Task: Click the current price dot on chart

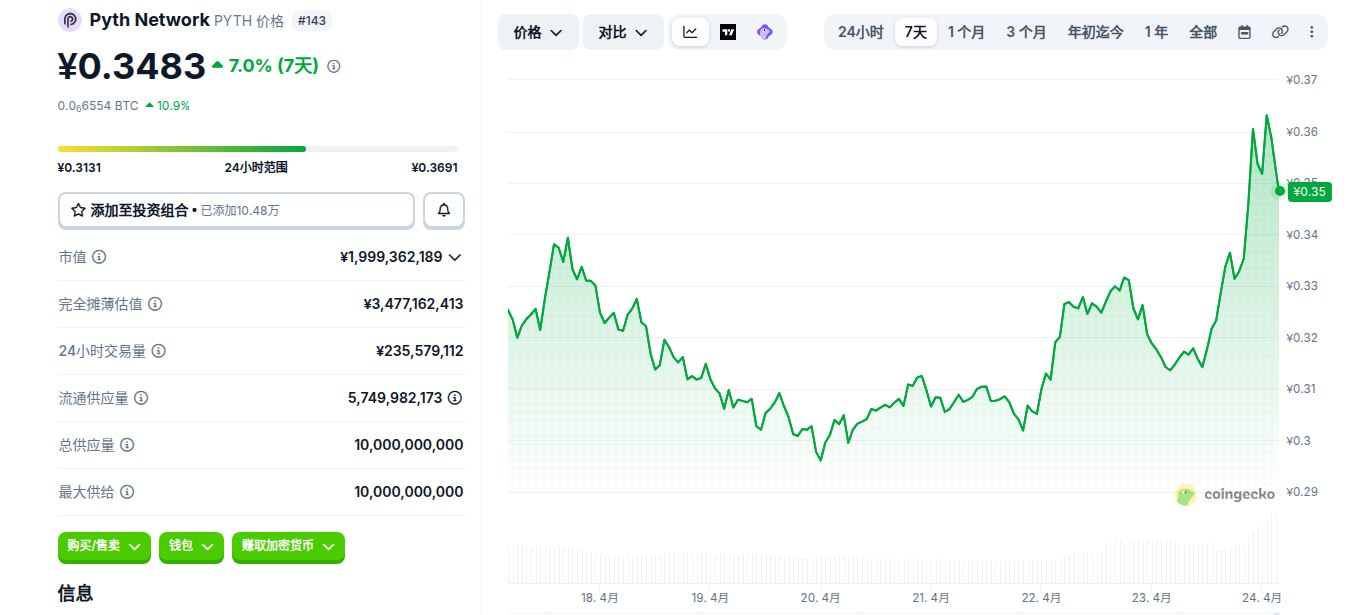Action: click(1279, 190)
